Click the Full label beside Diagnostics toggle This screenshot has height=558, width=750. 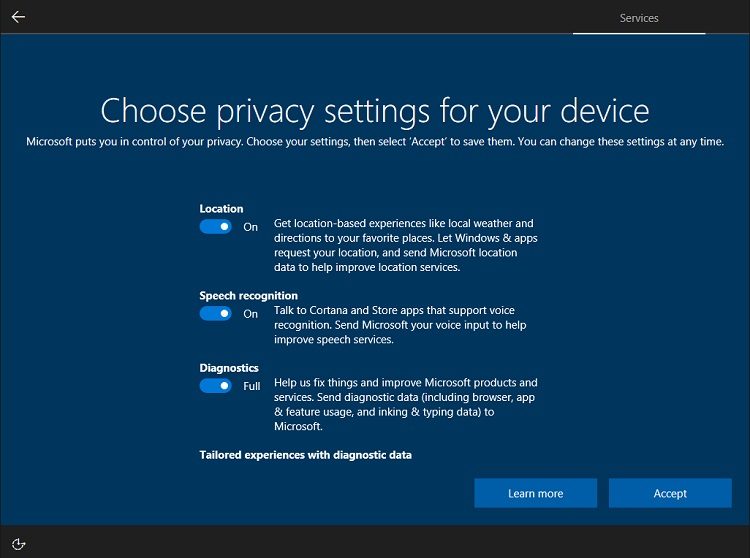point(252,386)
